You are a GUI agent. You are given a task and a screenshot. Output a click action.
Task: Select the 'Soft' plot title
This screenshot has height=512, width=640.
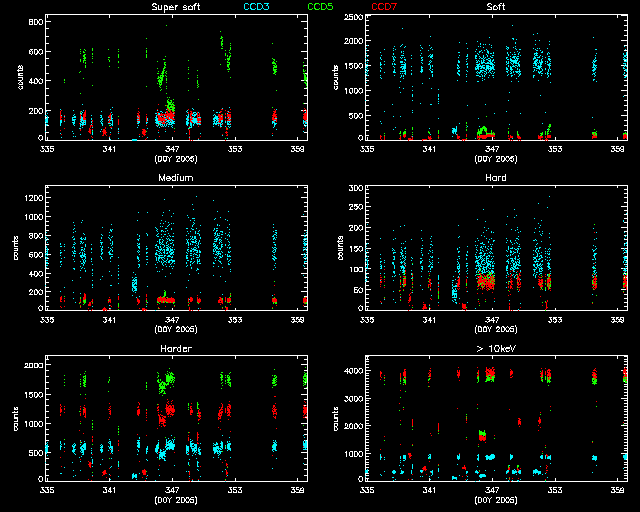(x=494, y=7)
